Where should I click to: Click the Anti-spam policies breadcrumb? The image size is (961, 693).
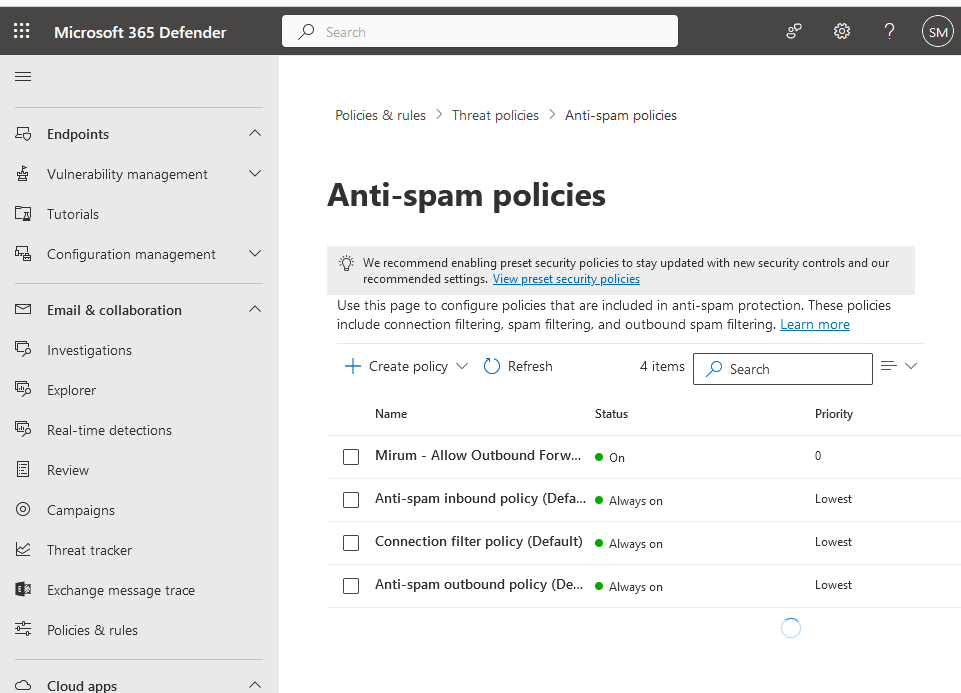coord(621,115)
